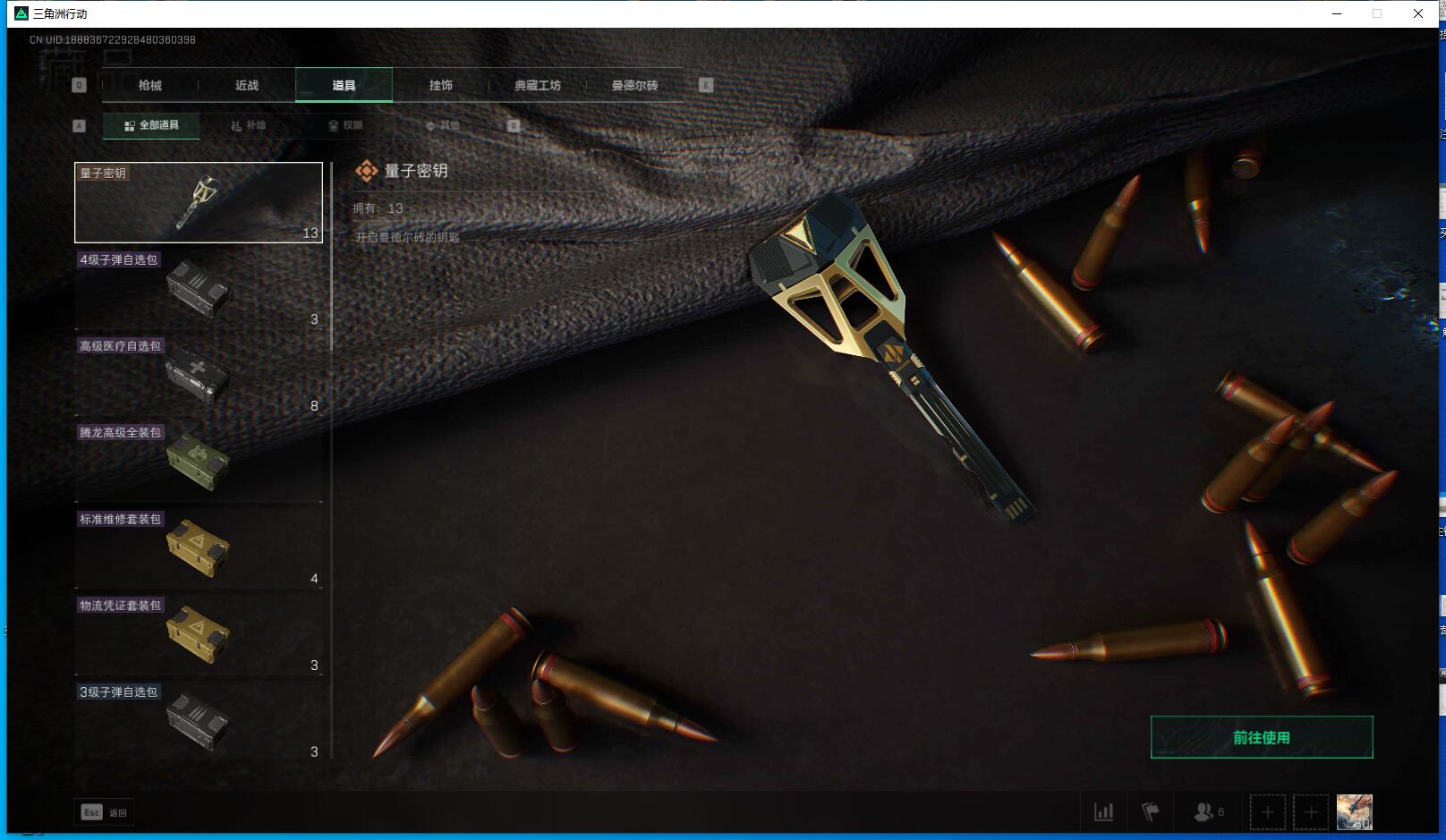The image size is (1446, 840).
Task: Select the 3级子弹自选包 item card
Action: tap(199, 721)
